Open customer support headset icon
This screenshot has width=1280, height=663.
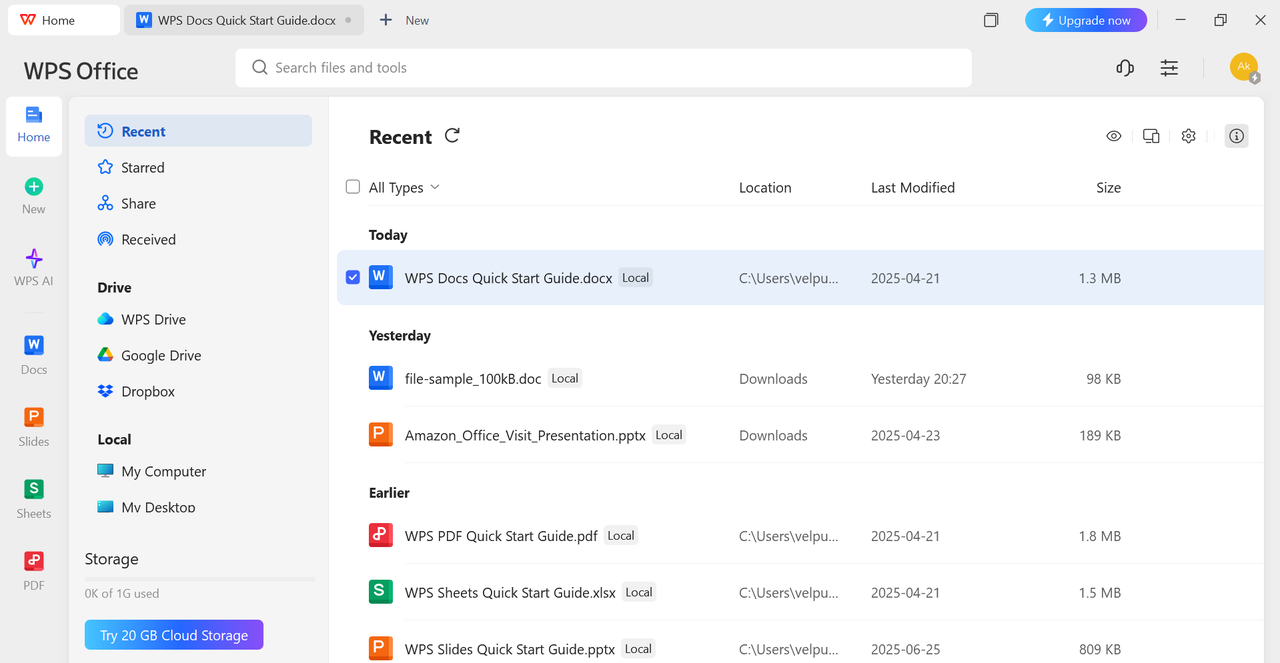coord(1125,68)
